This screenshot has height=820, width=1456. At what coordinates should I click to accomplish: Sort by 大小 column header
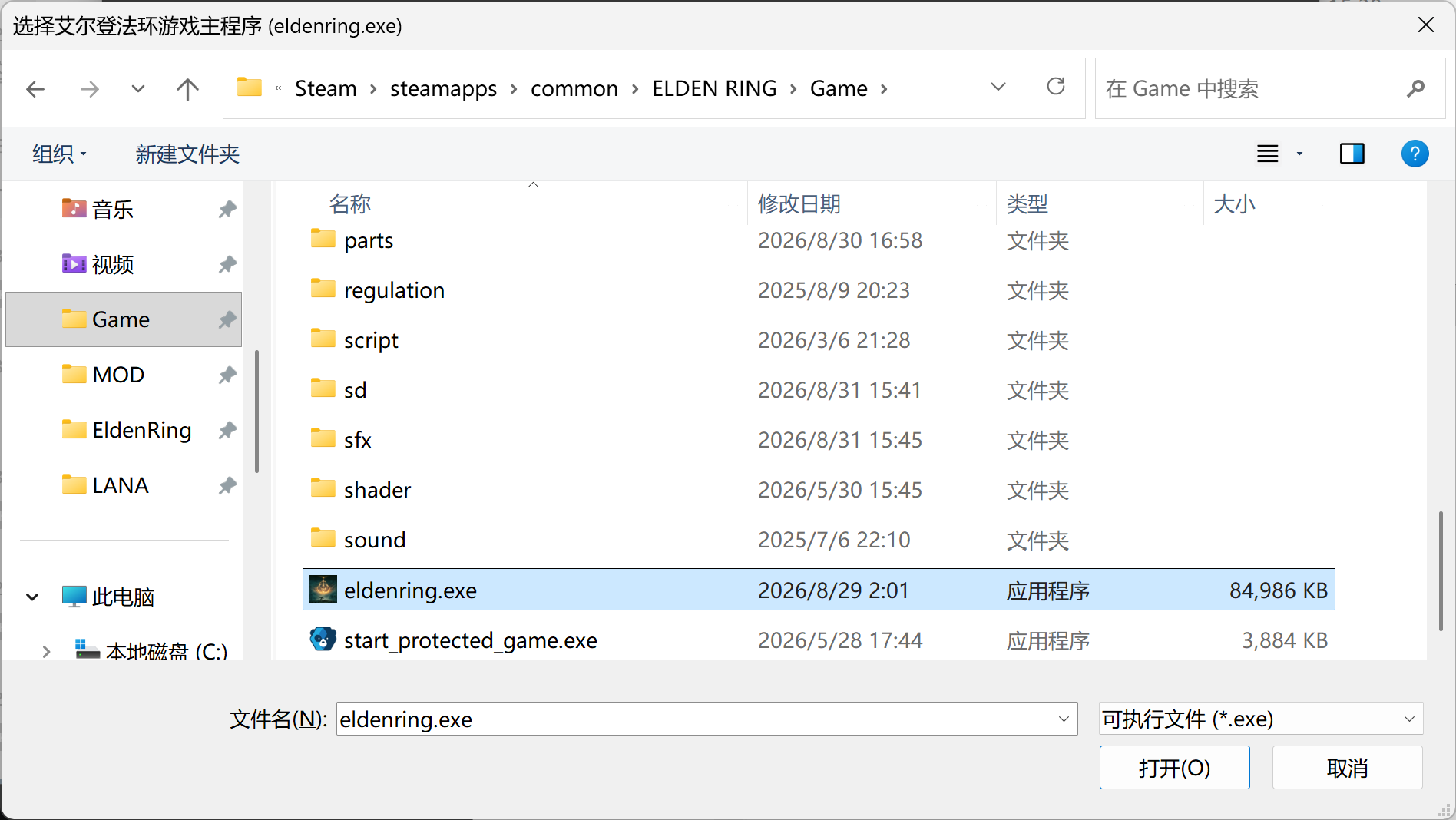click(1234, 203)
